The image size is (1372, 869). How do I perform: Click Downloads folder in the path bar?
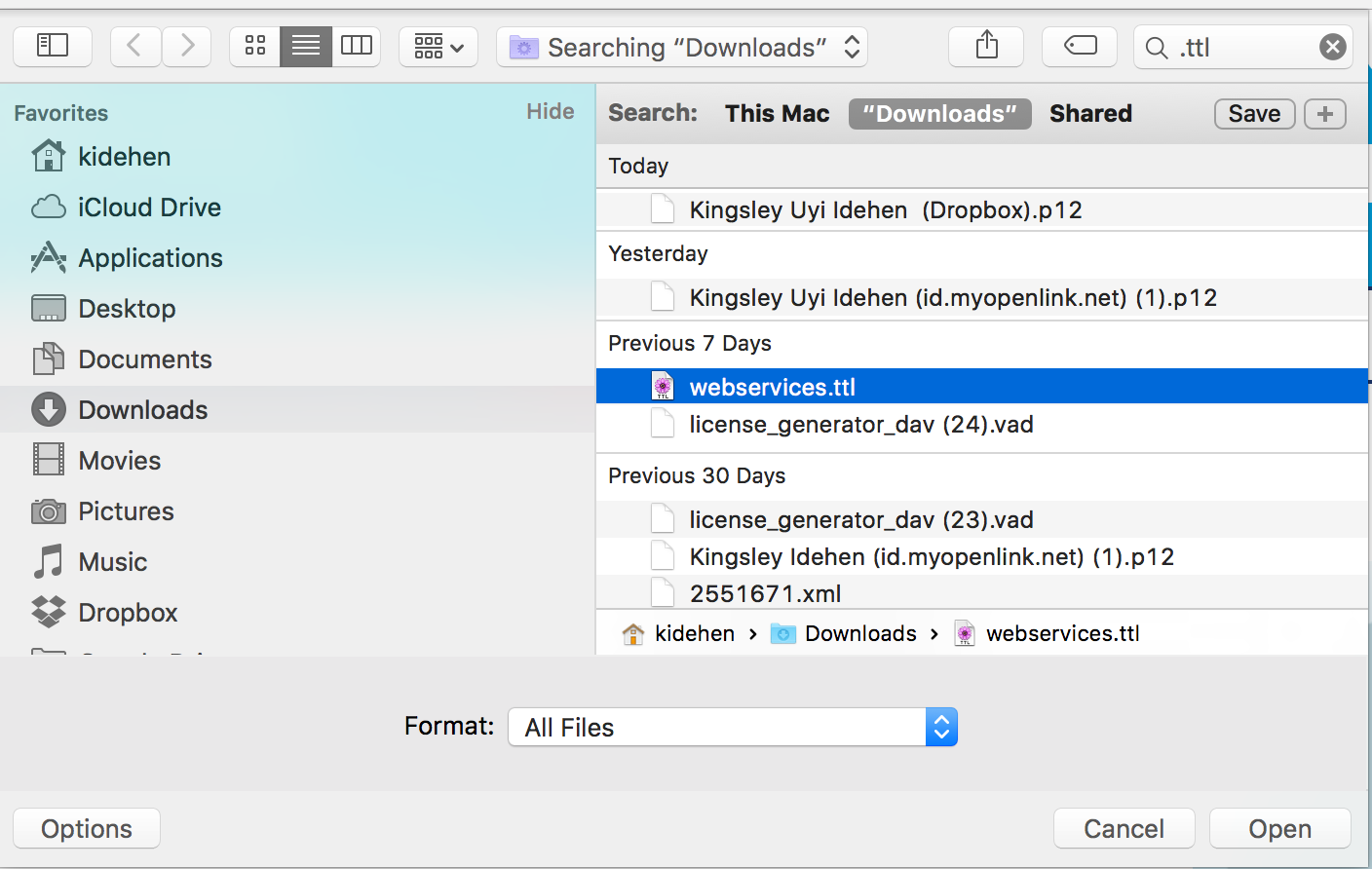(844, 634)
